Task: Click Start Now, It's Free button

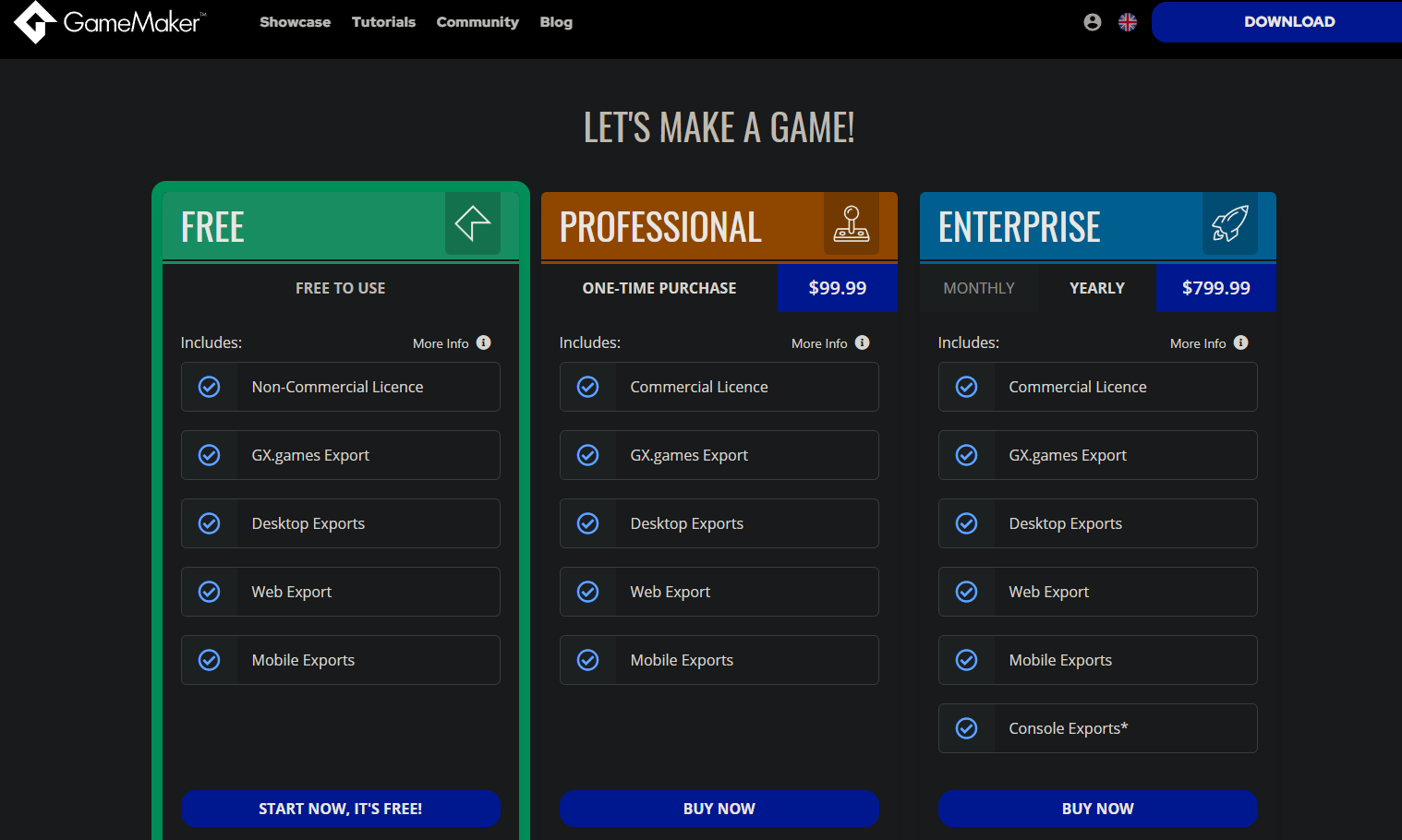Action: (341, 809)
